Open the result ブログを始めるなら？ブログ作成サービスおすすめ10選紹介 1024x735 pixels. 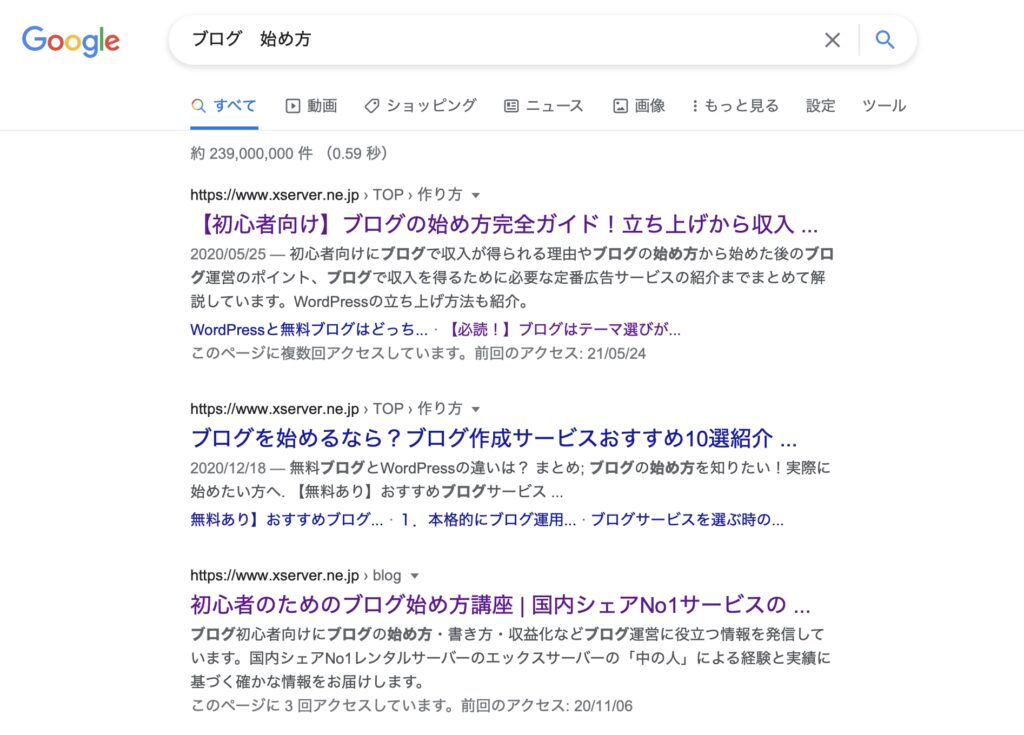tap(494, 438)
